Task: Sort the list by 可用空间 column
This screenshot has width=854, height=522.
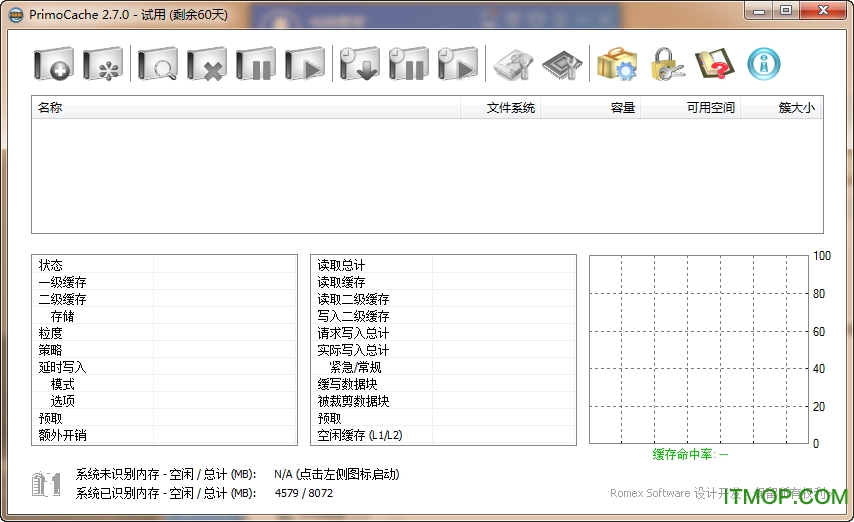Action: pyautogui.click(x=691, y=108)
